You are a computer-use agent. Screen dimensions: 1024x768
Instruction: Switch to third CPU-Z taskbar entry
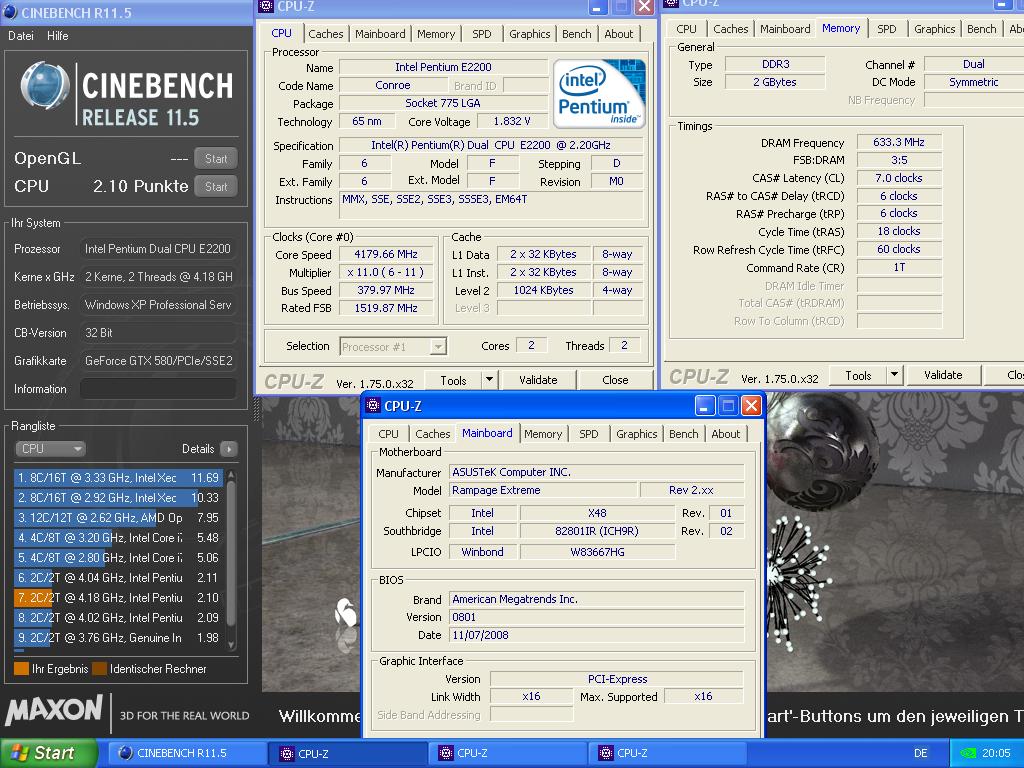point(666,754)
